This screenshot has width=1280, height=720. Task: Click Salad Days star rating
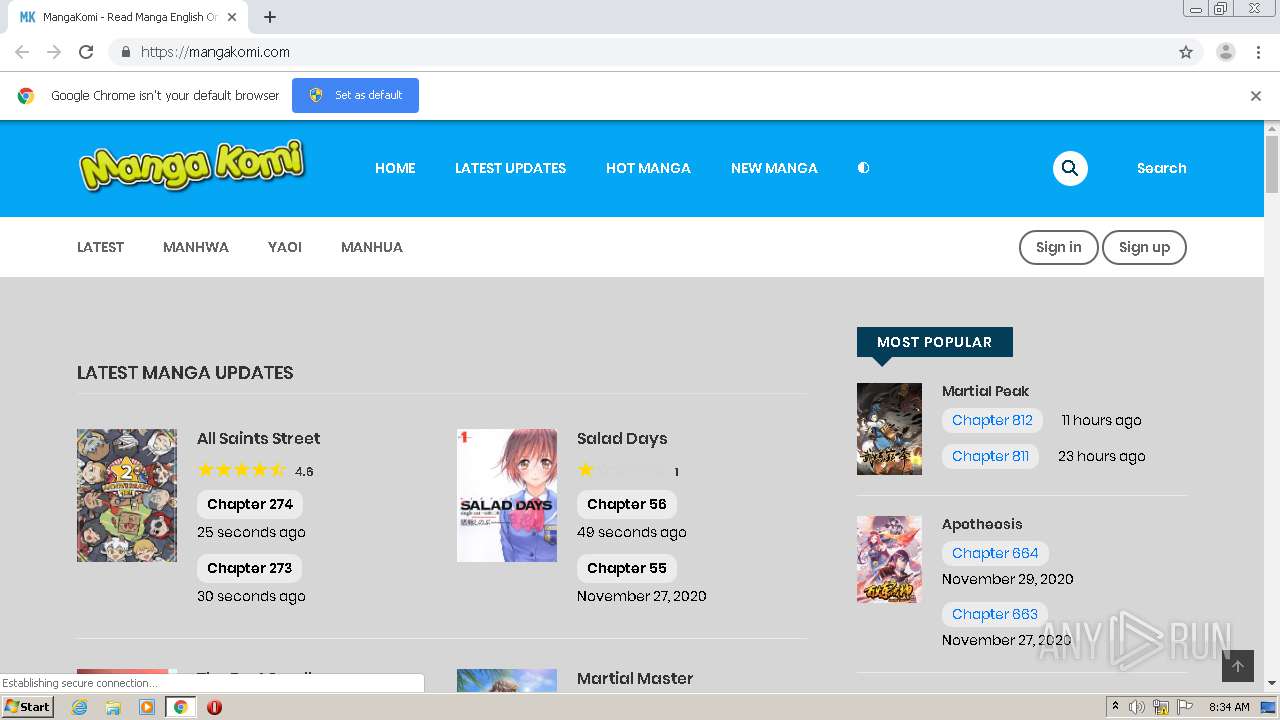(x=621, y=470)
